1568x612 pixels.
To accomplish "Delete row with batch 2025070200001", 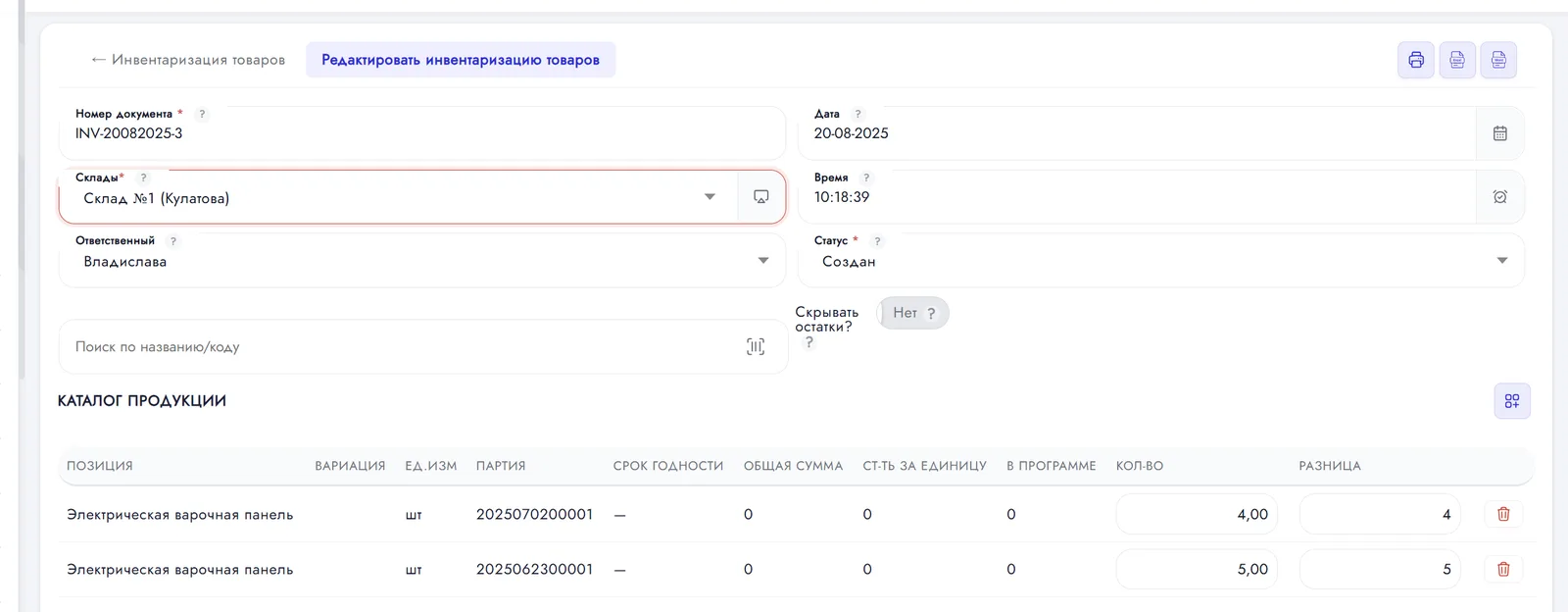I will point(1503,514).
